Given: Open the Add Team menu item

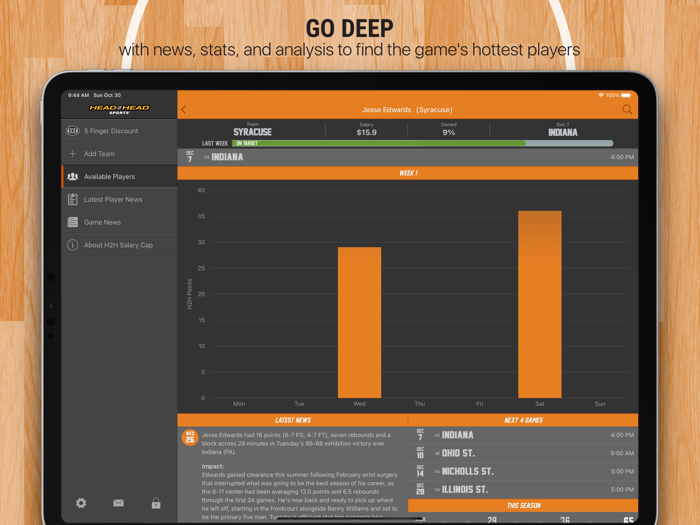Looking at the screenshot, I should click(x=119, y=154).
